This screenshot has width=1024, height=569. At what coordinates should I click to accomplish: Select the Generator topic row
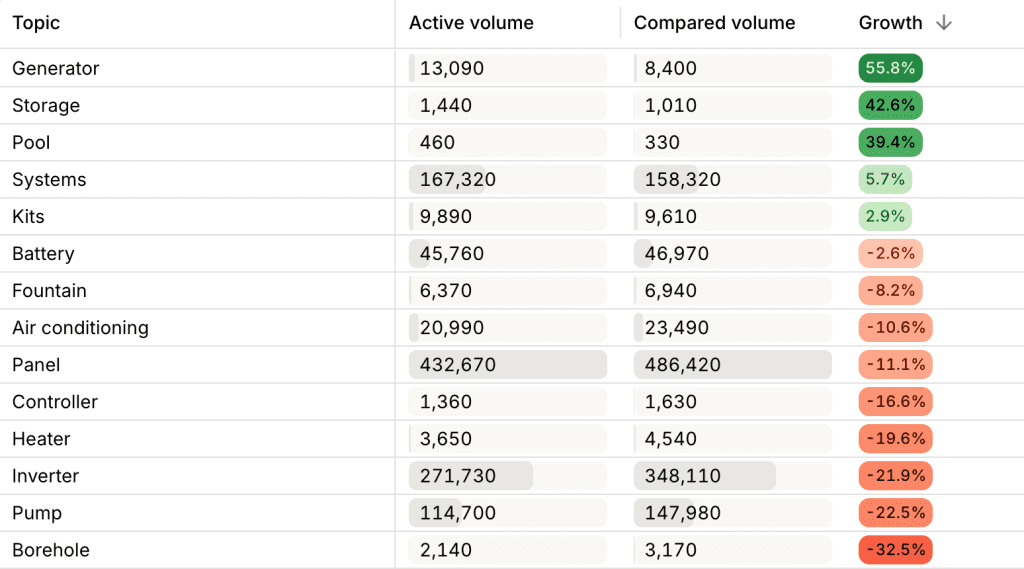click(512, 68)
